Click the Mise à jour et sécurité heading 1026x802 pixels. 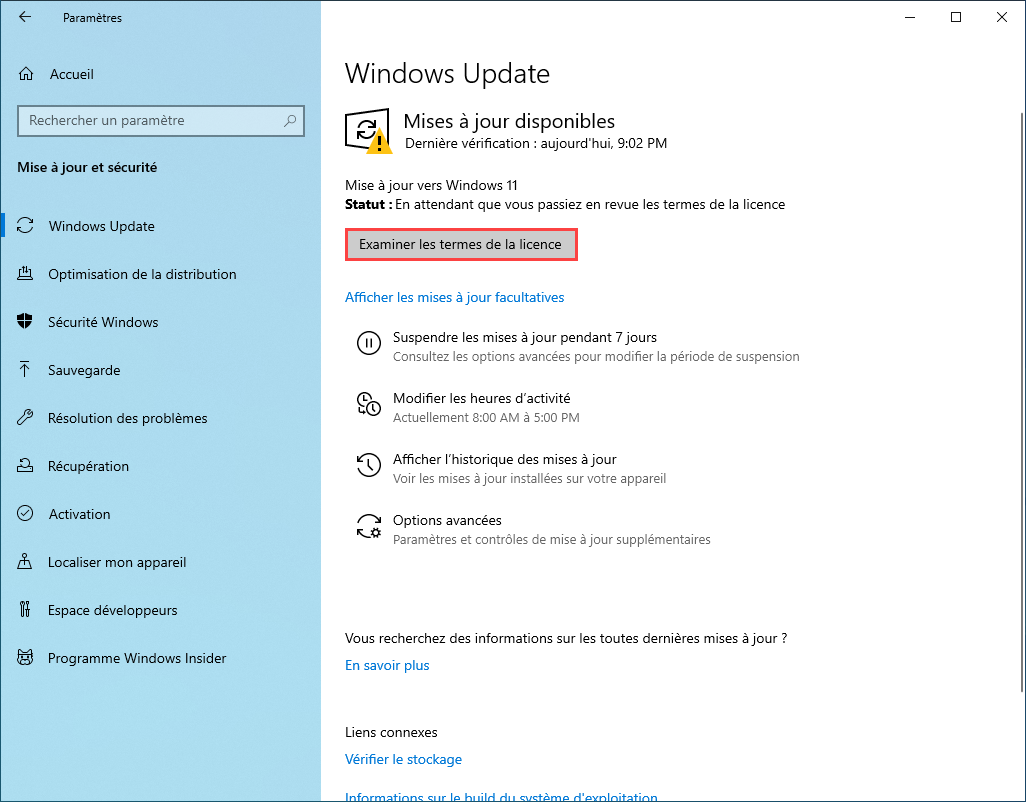pos(87,167)
